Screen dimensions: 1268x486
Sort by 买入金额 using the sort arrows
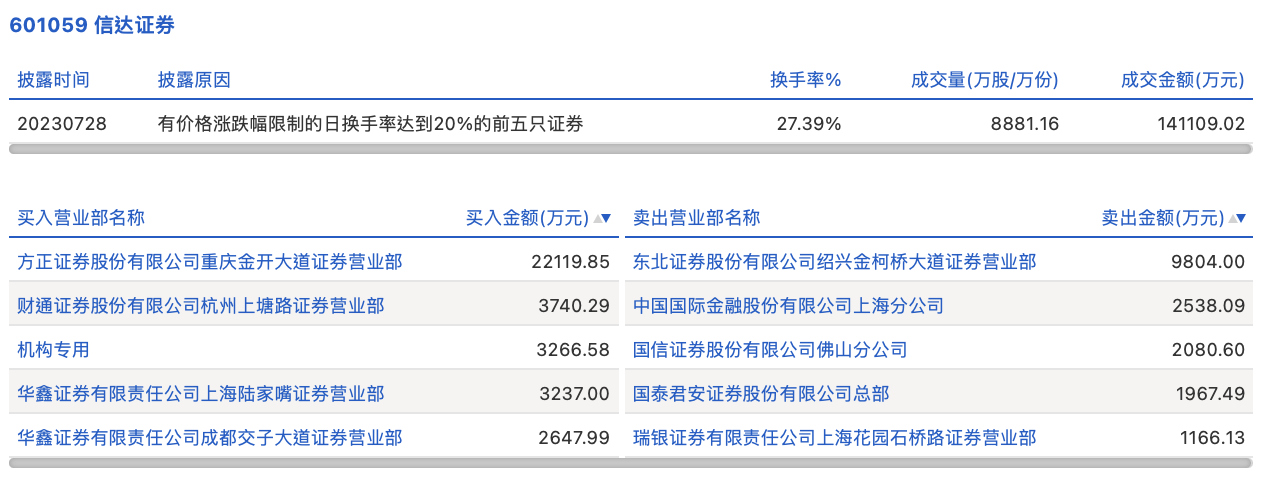tap(602, 218)
